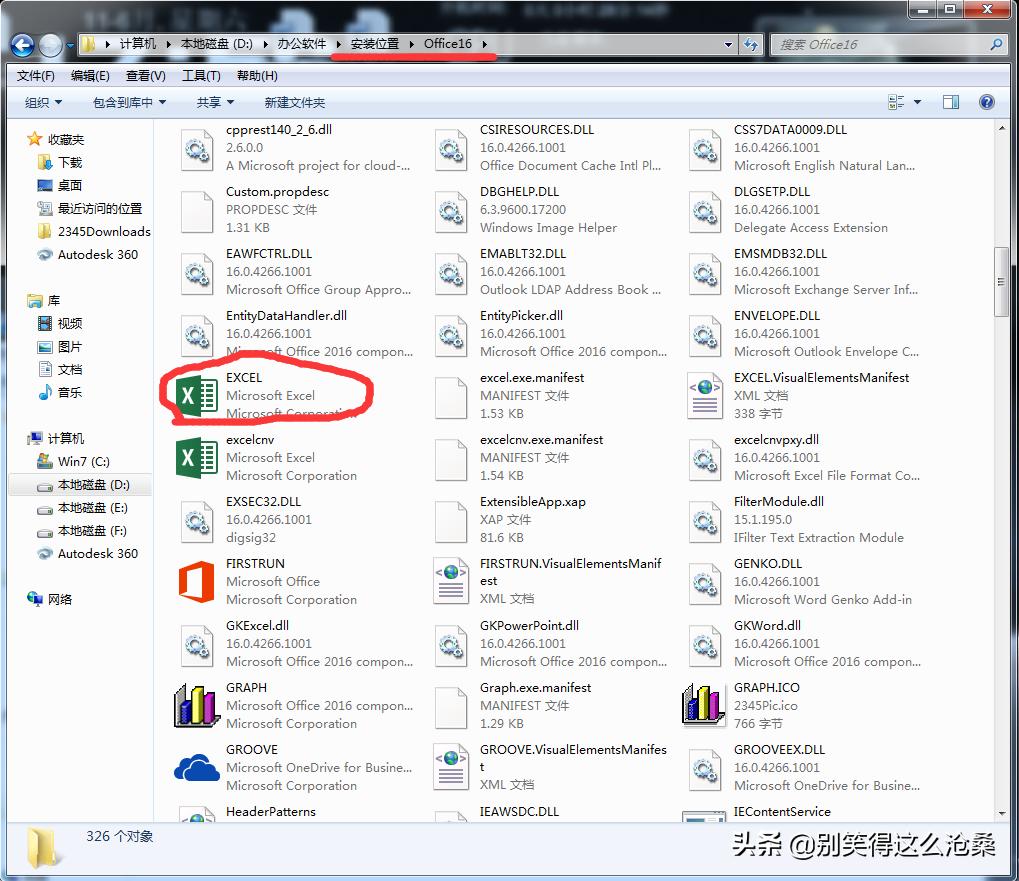Viewport: 1019px width, 881px height.
Task: Select the GKExcel.dll file icon
Action: pos(196,643)
